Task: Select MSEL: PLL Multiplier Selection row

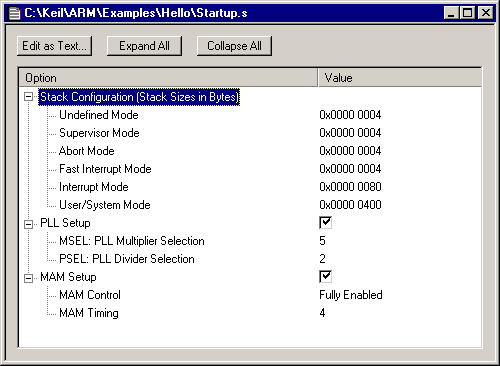Action: (132, 241)
